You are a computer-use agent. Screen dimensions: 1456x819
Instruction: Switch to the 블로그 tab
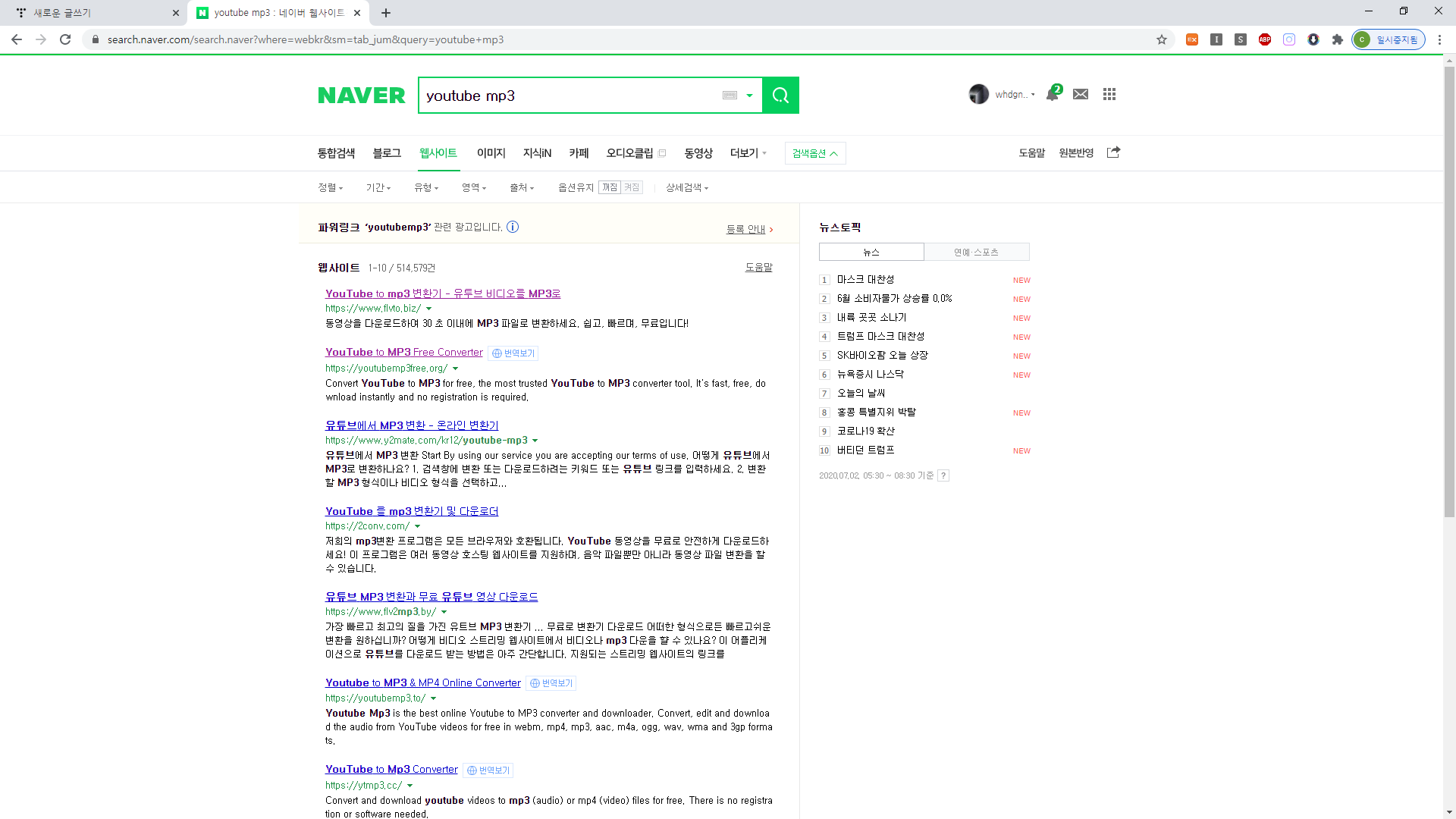click(x=387, y=153)
